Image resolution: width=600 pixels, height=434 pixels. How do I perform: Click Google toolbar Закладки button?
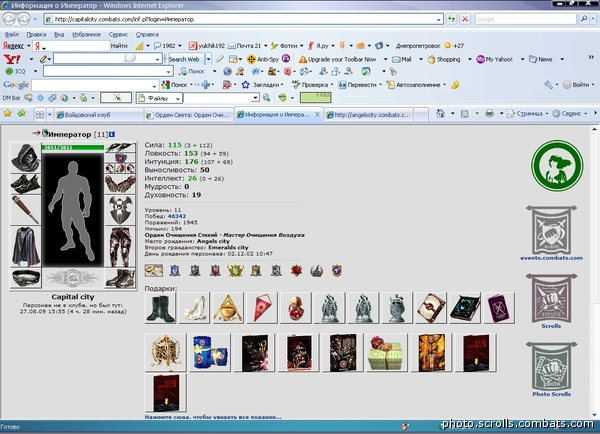[261, 85]
